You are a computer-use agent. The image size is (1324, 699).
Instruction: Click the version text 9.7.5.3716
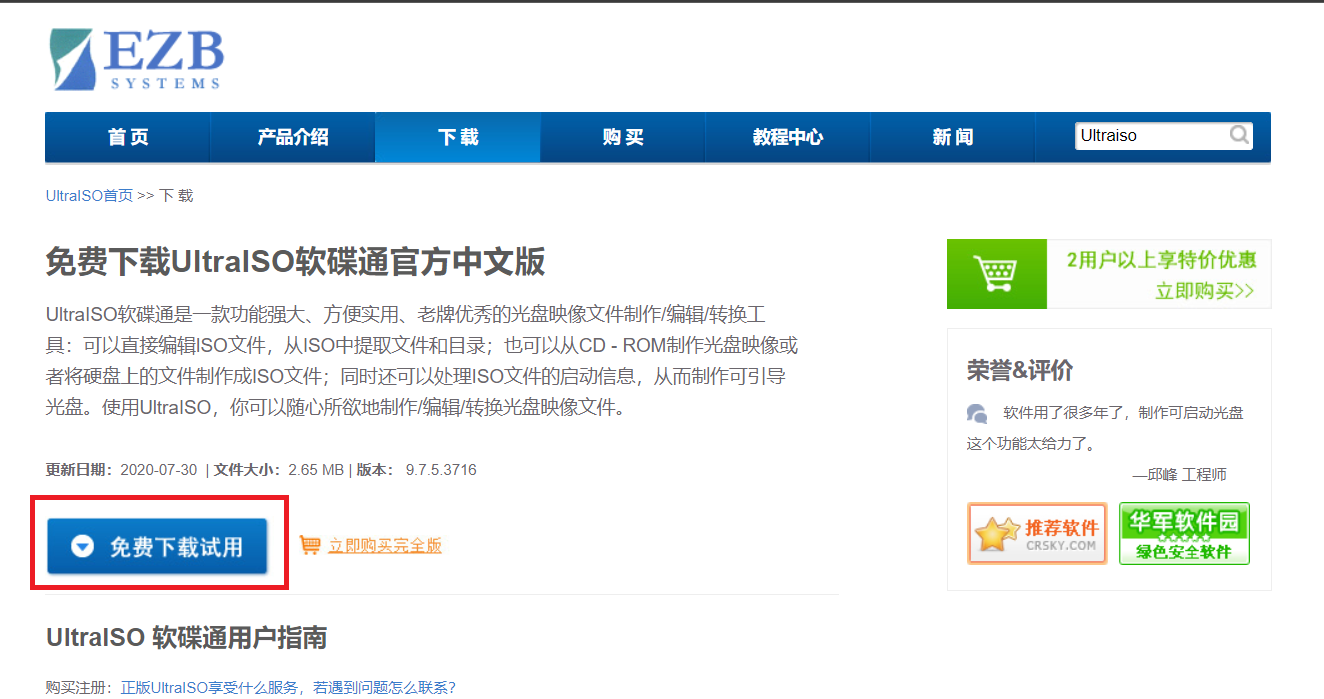(441, 469)
